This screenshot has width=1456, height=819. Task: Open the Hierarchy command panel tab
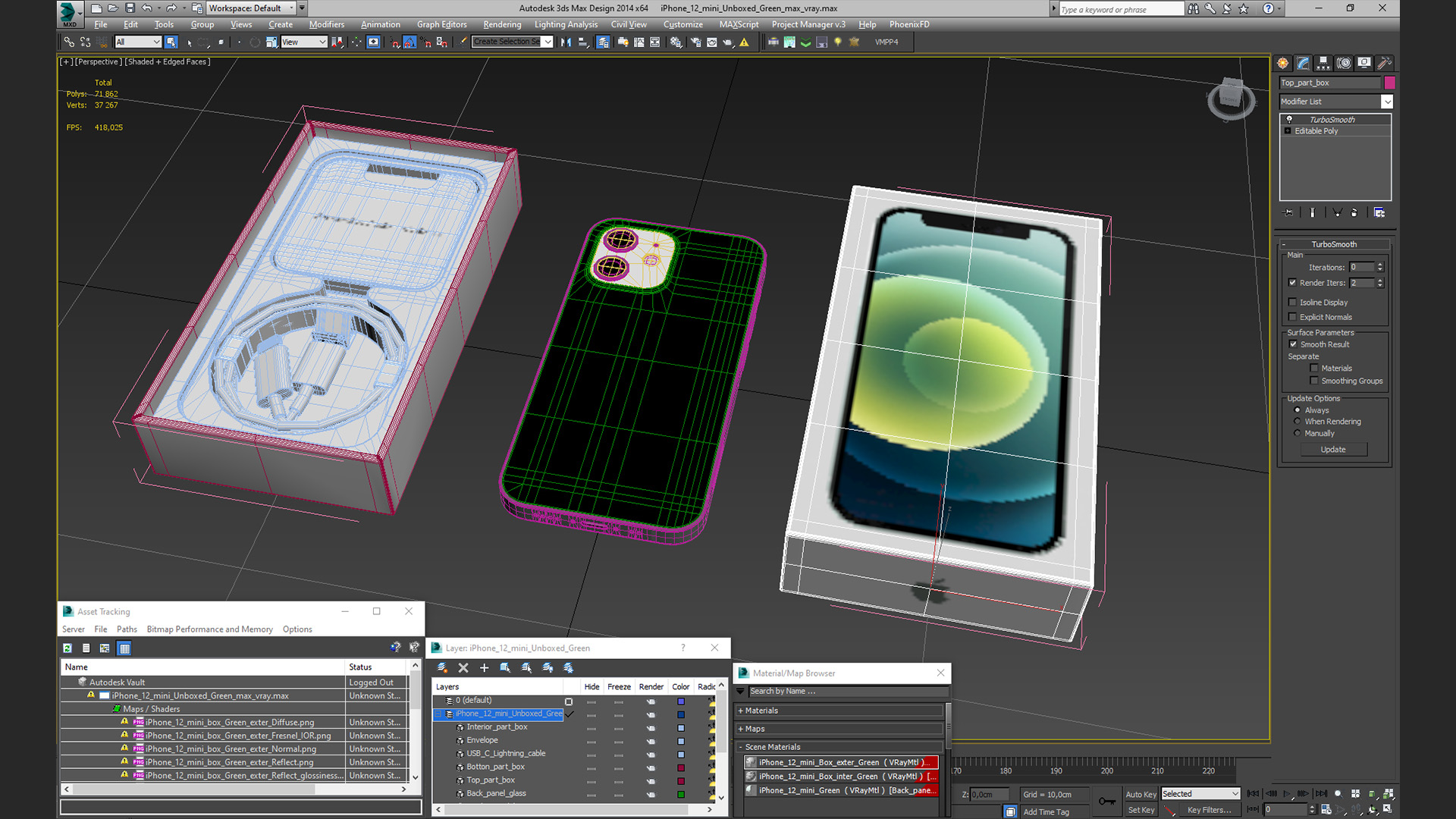[1323, 63]
